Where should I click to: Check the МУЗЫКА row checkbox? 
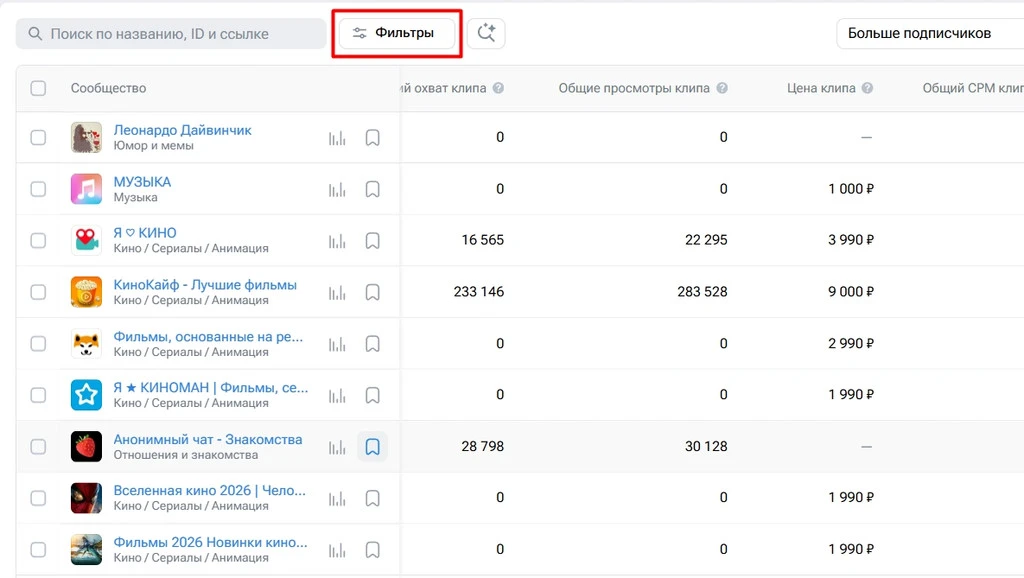(39, 189)
